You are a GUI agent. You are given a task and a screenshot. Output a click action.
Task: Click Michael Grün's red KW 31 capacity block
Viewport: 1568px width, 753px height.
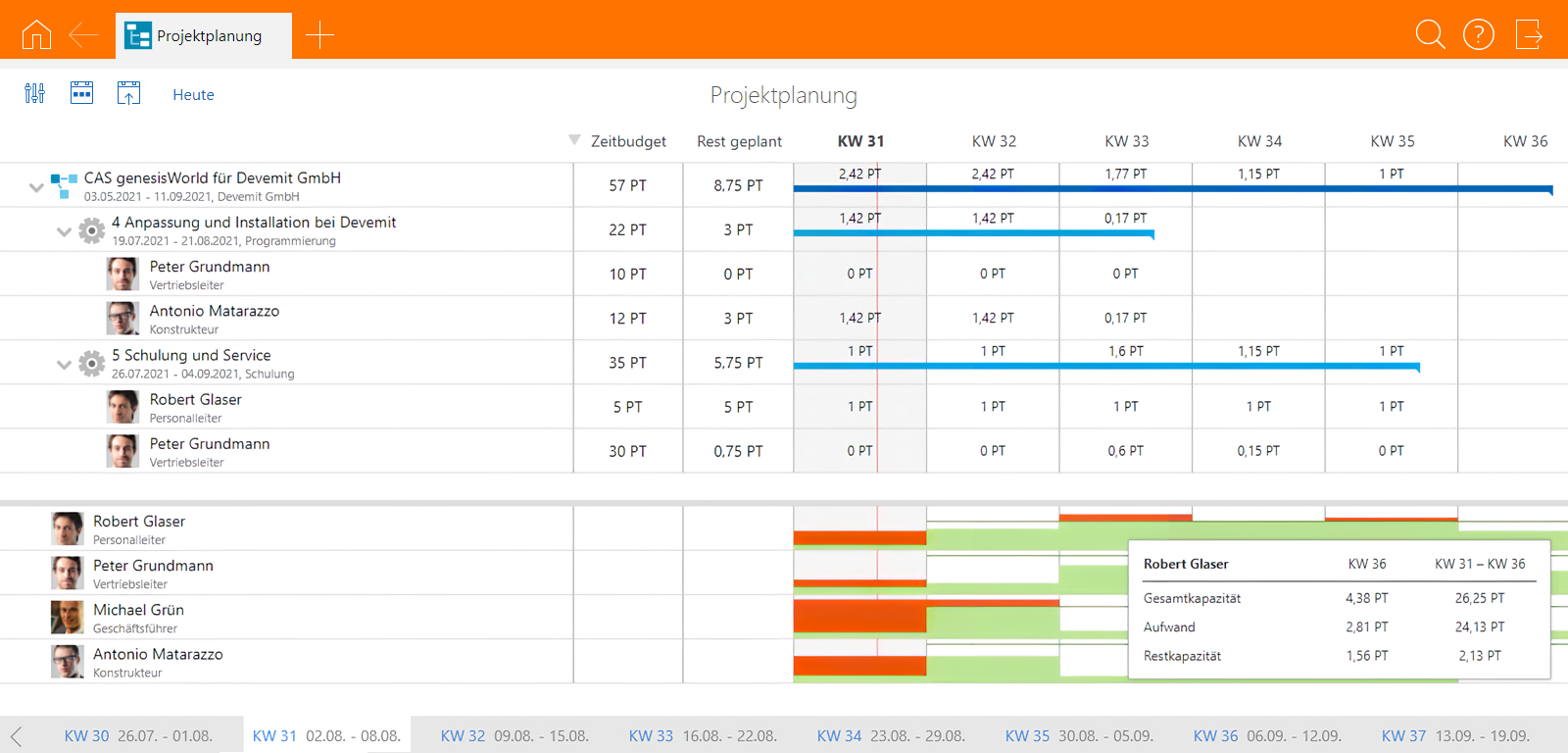click(x=859, y=616)
